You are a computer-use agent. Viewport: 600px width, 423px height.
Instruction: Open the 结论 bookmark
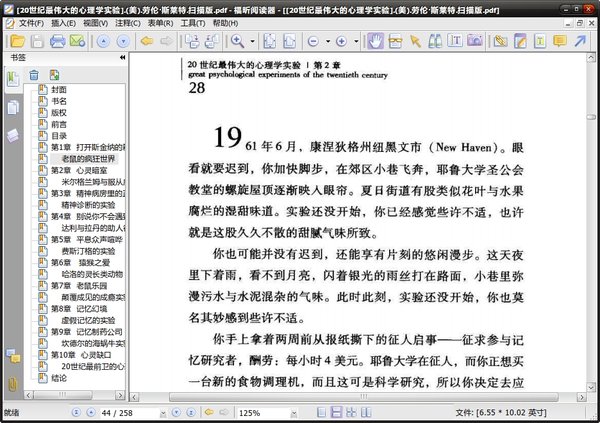click(x=59, y=378)
